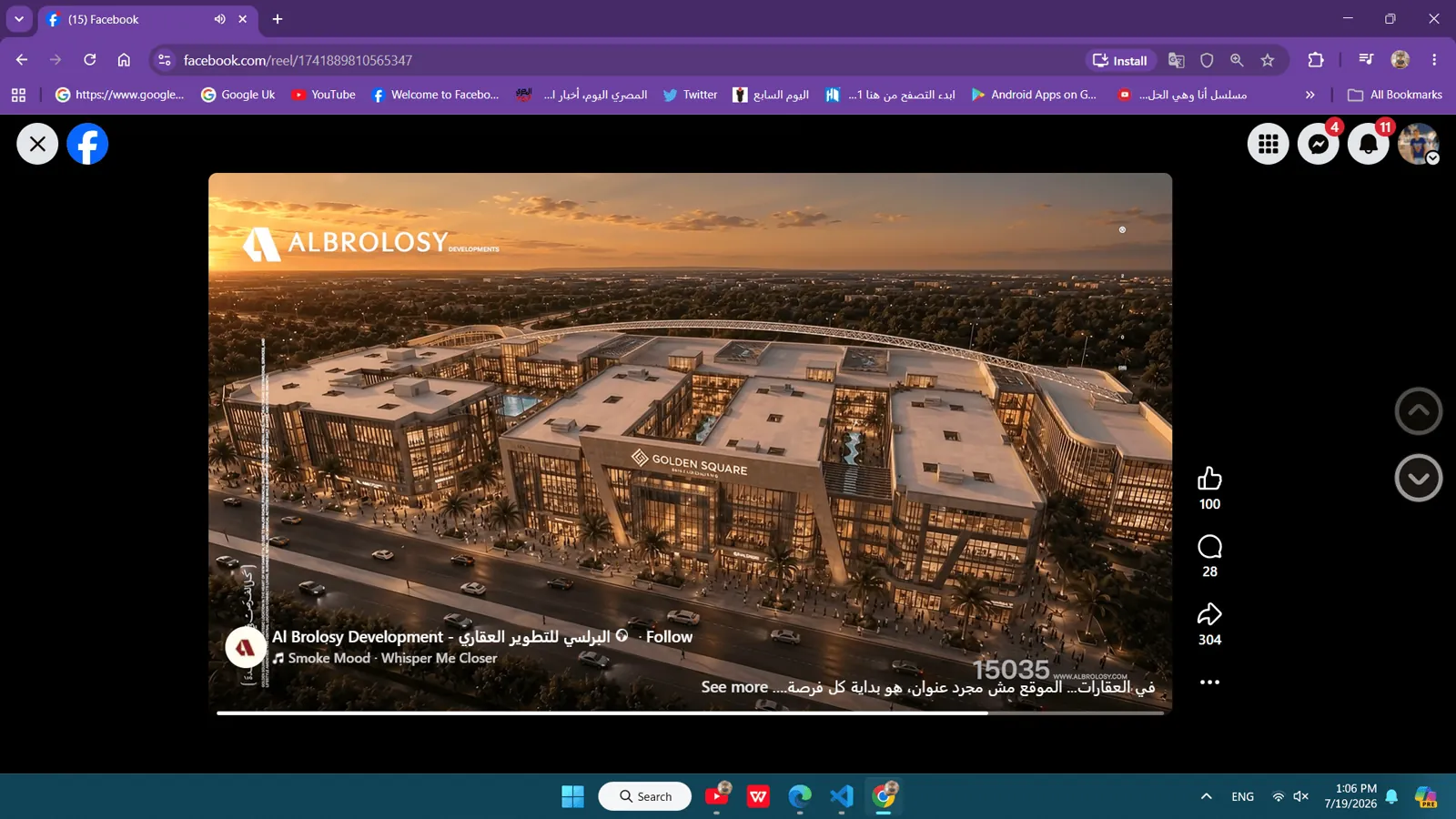This screenshot has width=1456, height=819.
Task: Open Microsoft Edge from taskbar
Action: 800,796
